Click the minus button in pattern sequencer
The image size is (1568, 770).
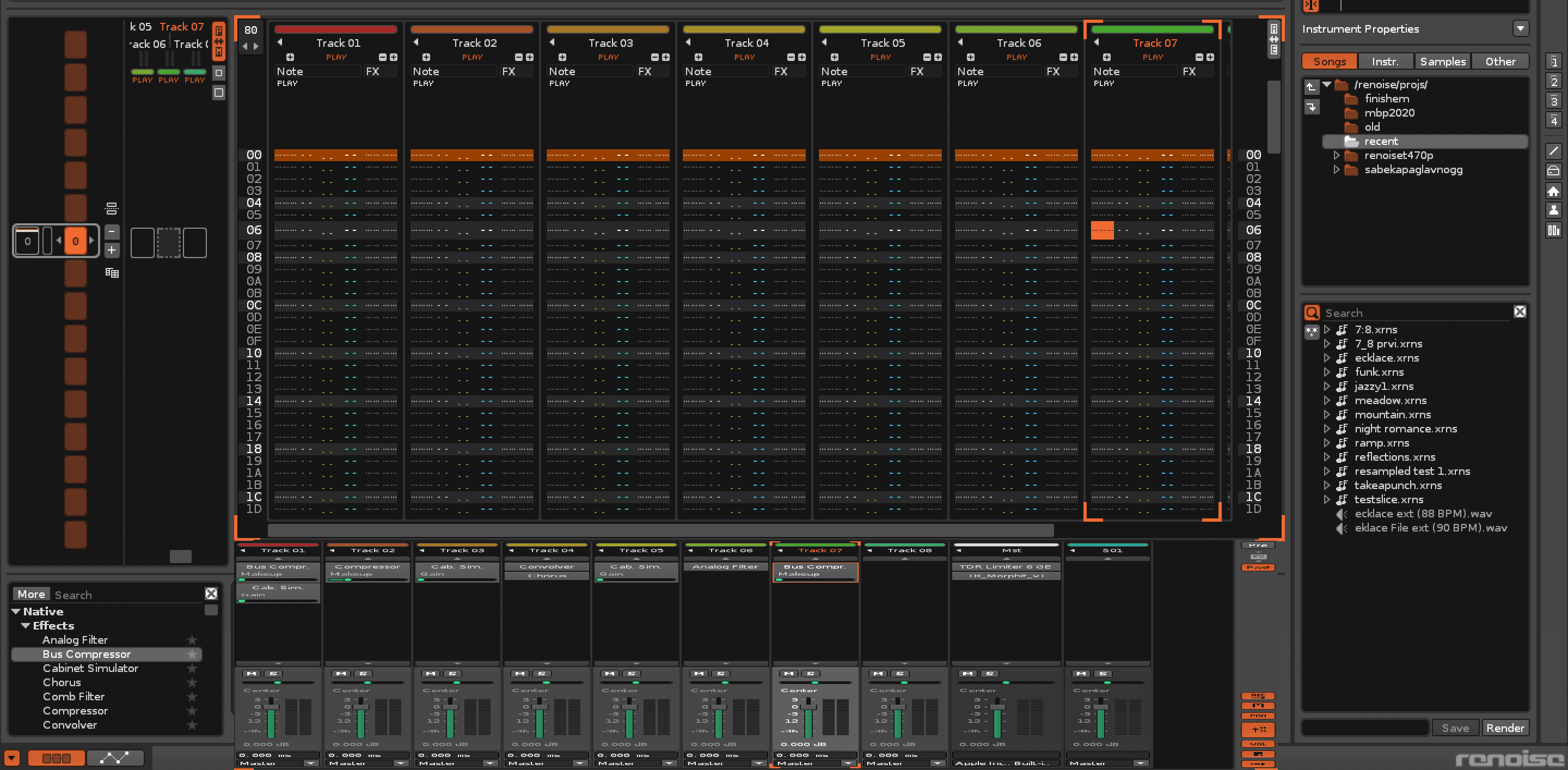click(x=112, y=231)
